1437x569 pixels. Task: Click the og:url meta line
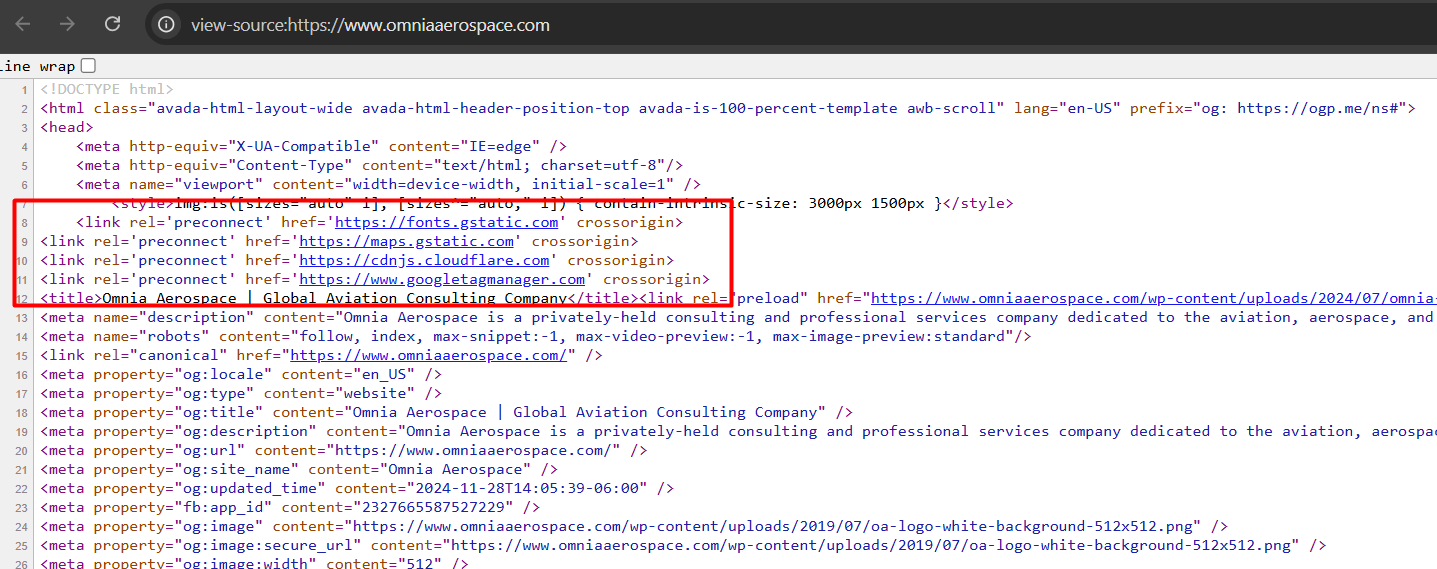pos(344,450)
